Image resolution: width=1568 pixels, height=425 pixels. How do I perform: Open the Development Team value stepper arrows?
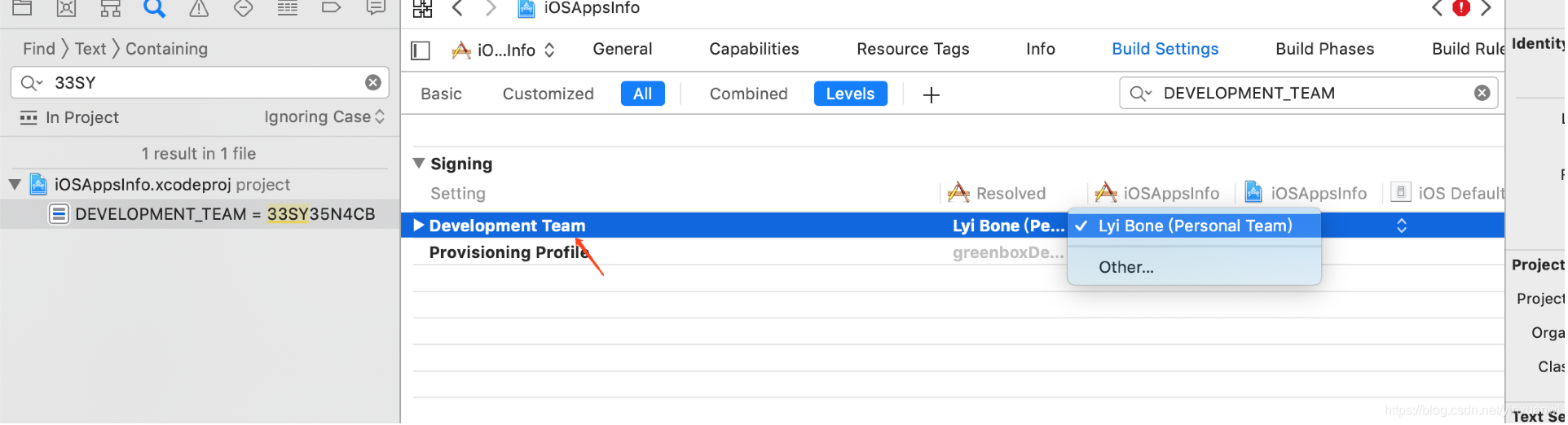(x=1402, y=226)
